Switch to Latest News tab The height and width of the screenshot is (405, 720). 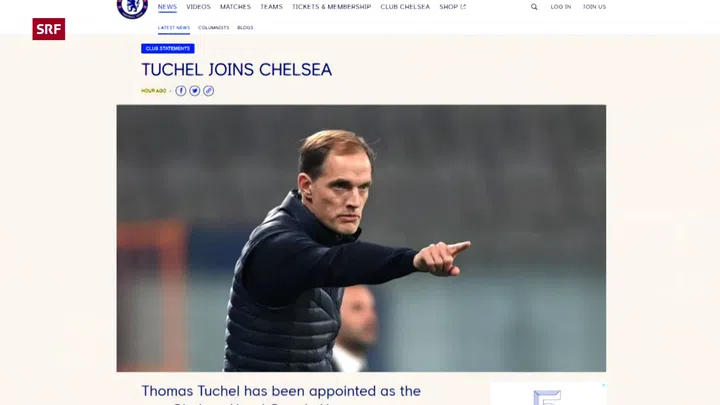(174, 28)
